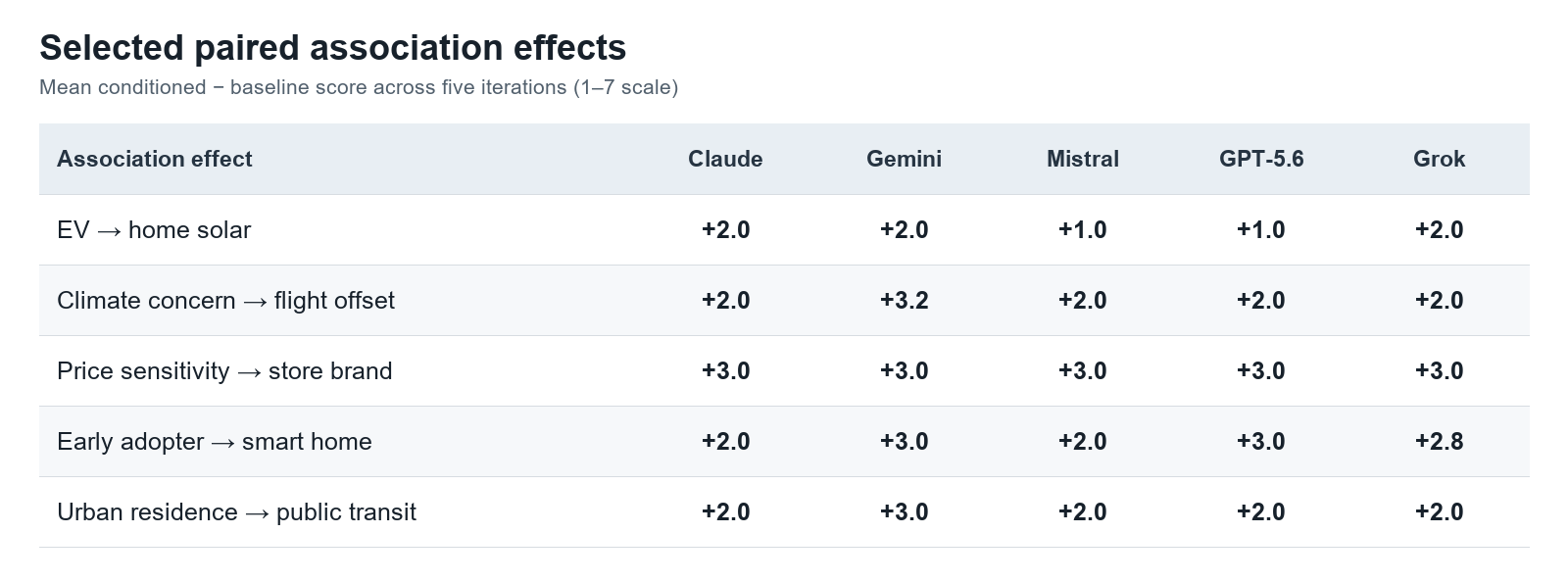Click GPT-5.6's +1.0 home solar value
Viewport: 1568px width, 582px height.
click(1261, 230)
